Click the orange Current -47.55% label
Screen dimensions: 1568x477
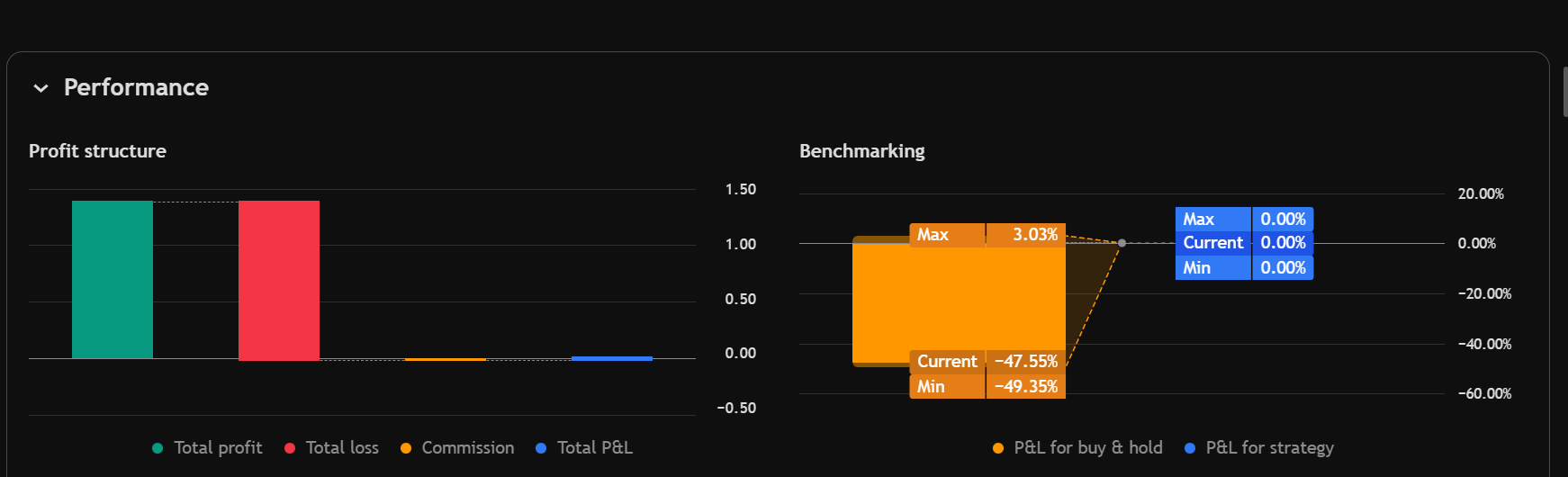pos(987,362)
